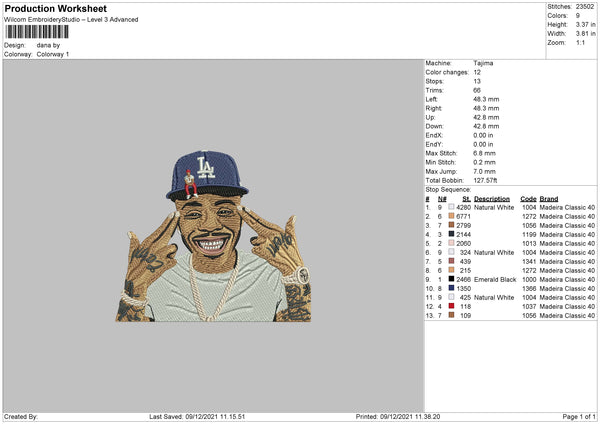This screenshot has height=424, width=600.
Task: Select the stitch count 2466 in row 9
Action: (463, 279)
